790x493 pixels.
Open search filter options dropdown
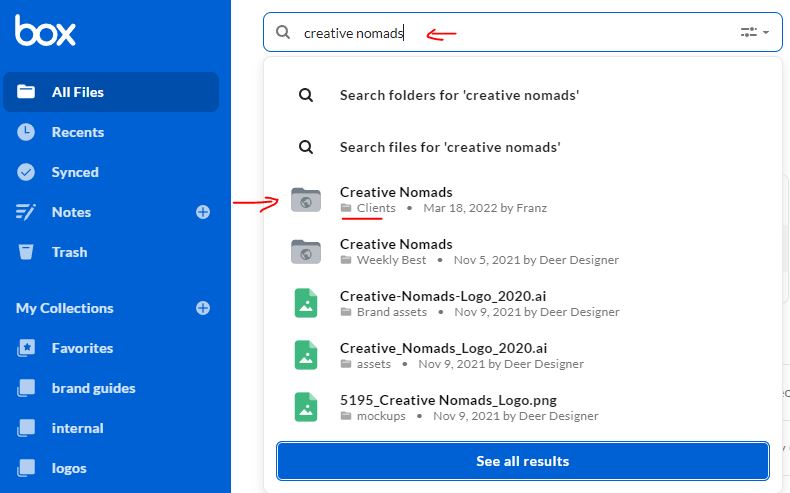[754, 32]
